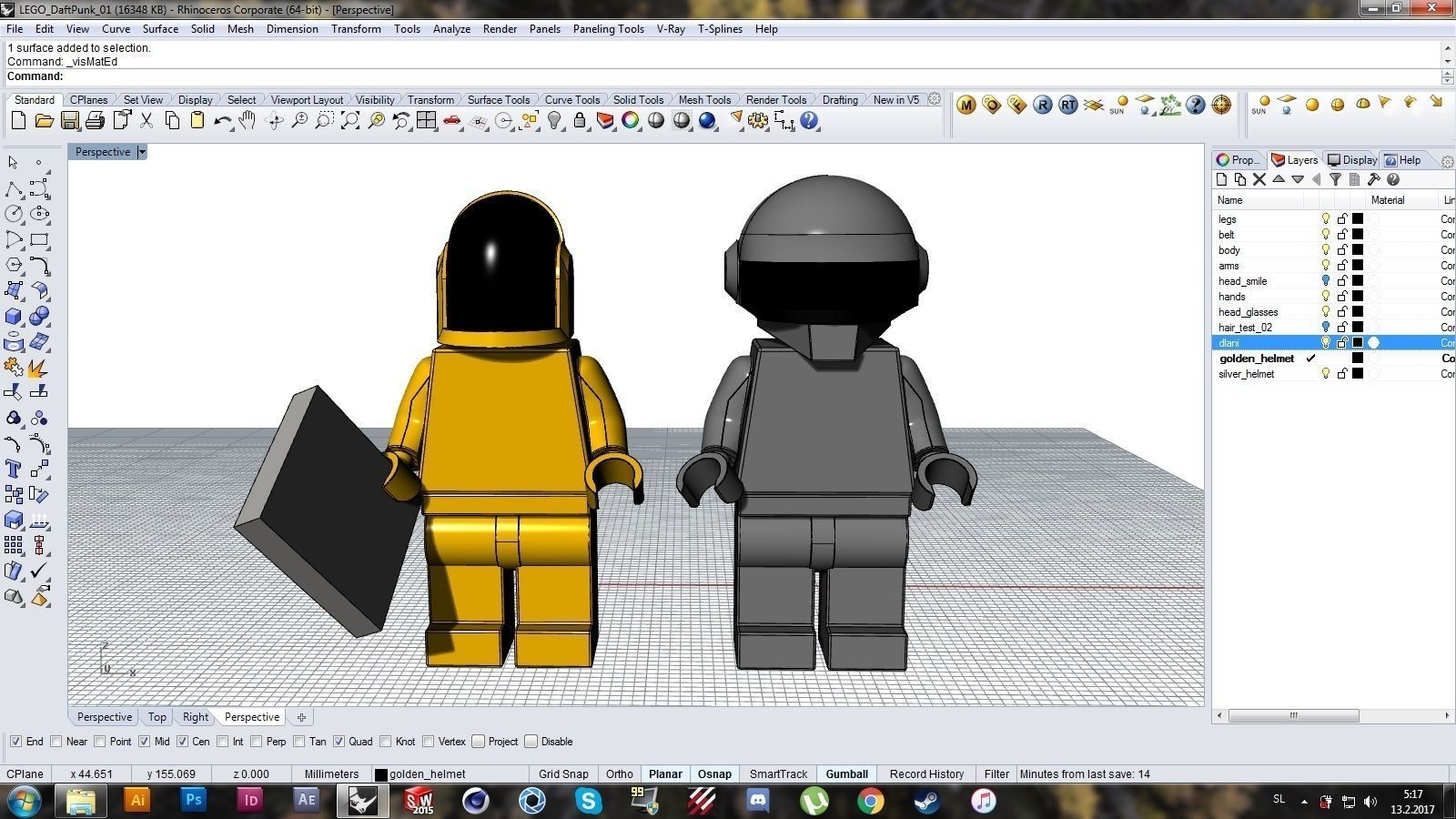Click the light bulb Hide Objects icon
The height and width of the screenshot is (819, 1456).
[x=554, y=120]
